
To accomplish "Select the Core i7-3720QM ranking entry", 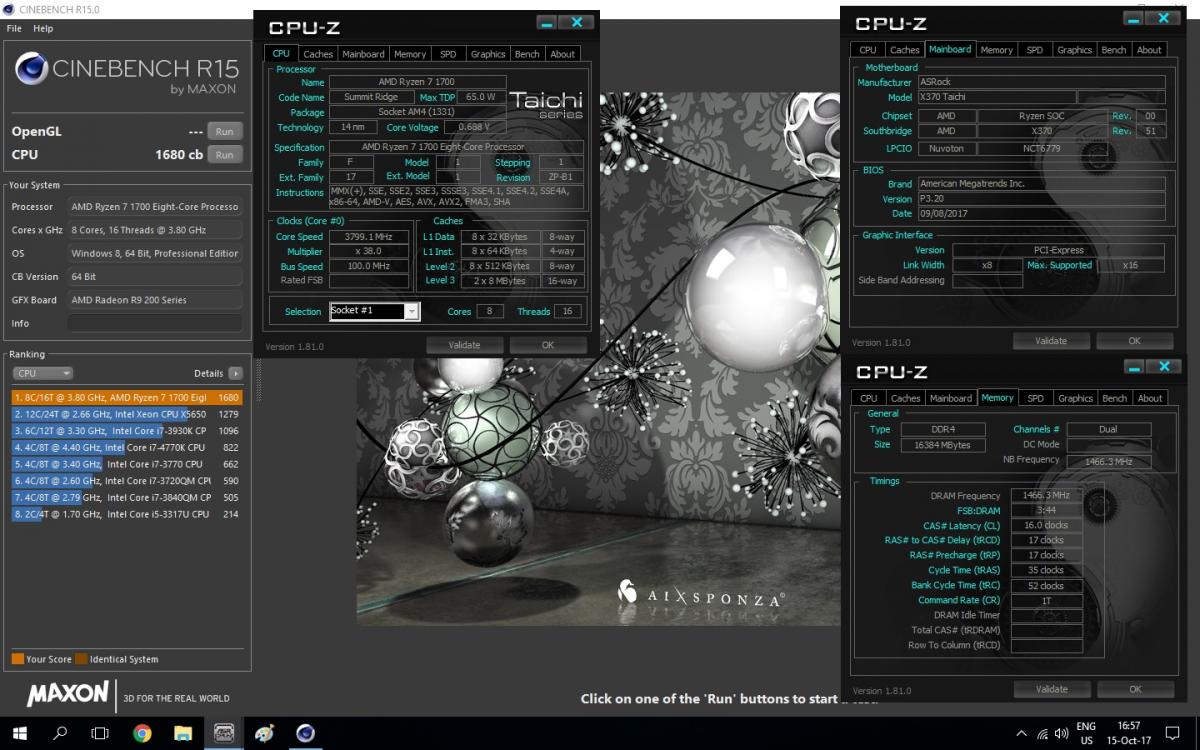I will (127, 481).
